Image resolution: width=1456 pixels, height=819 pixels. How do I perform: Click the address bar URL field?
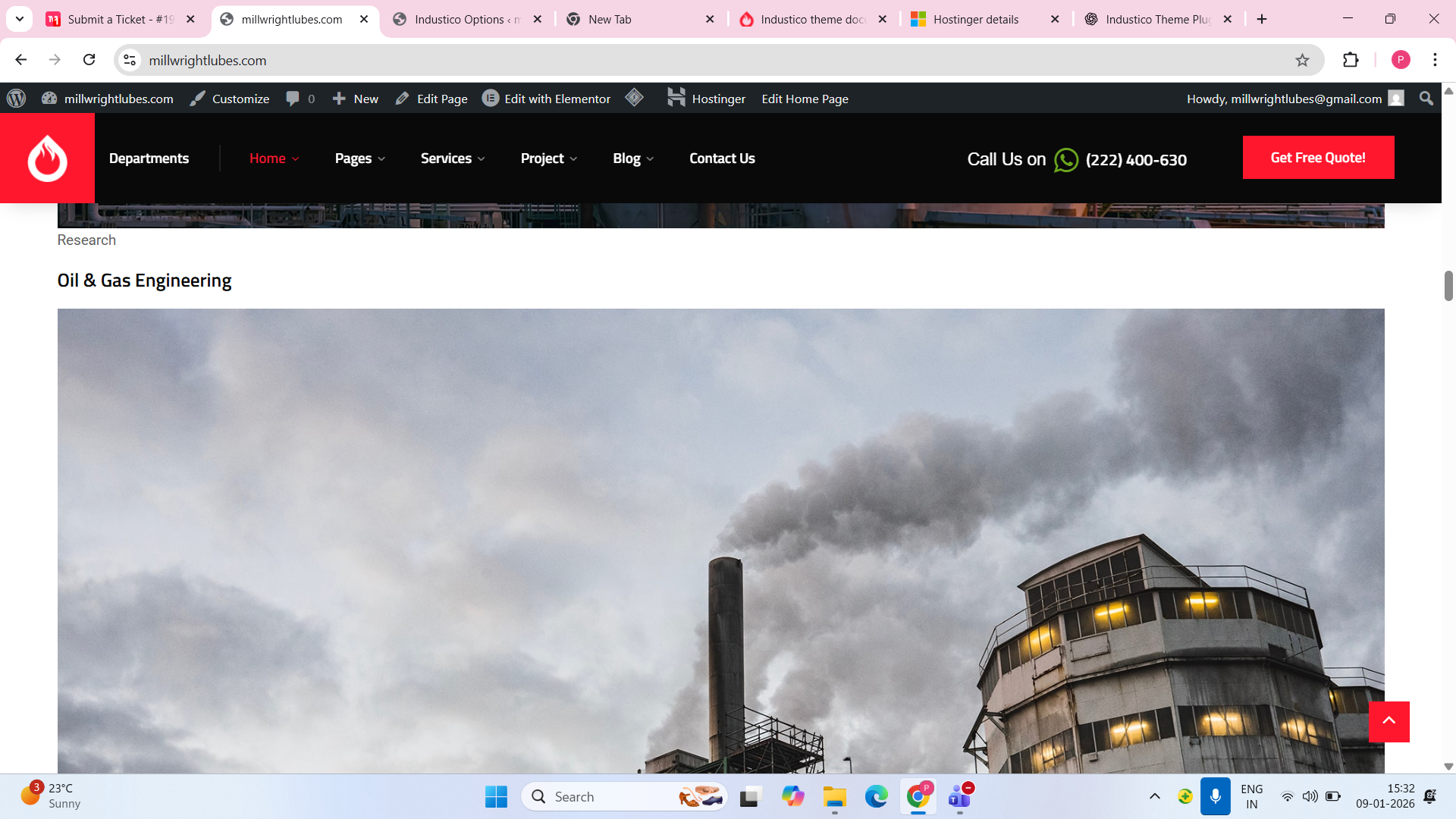pyautogui.click(x=682, y=60)
